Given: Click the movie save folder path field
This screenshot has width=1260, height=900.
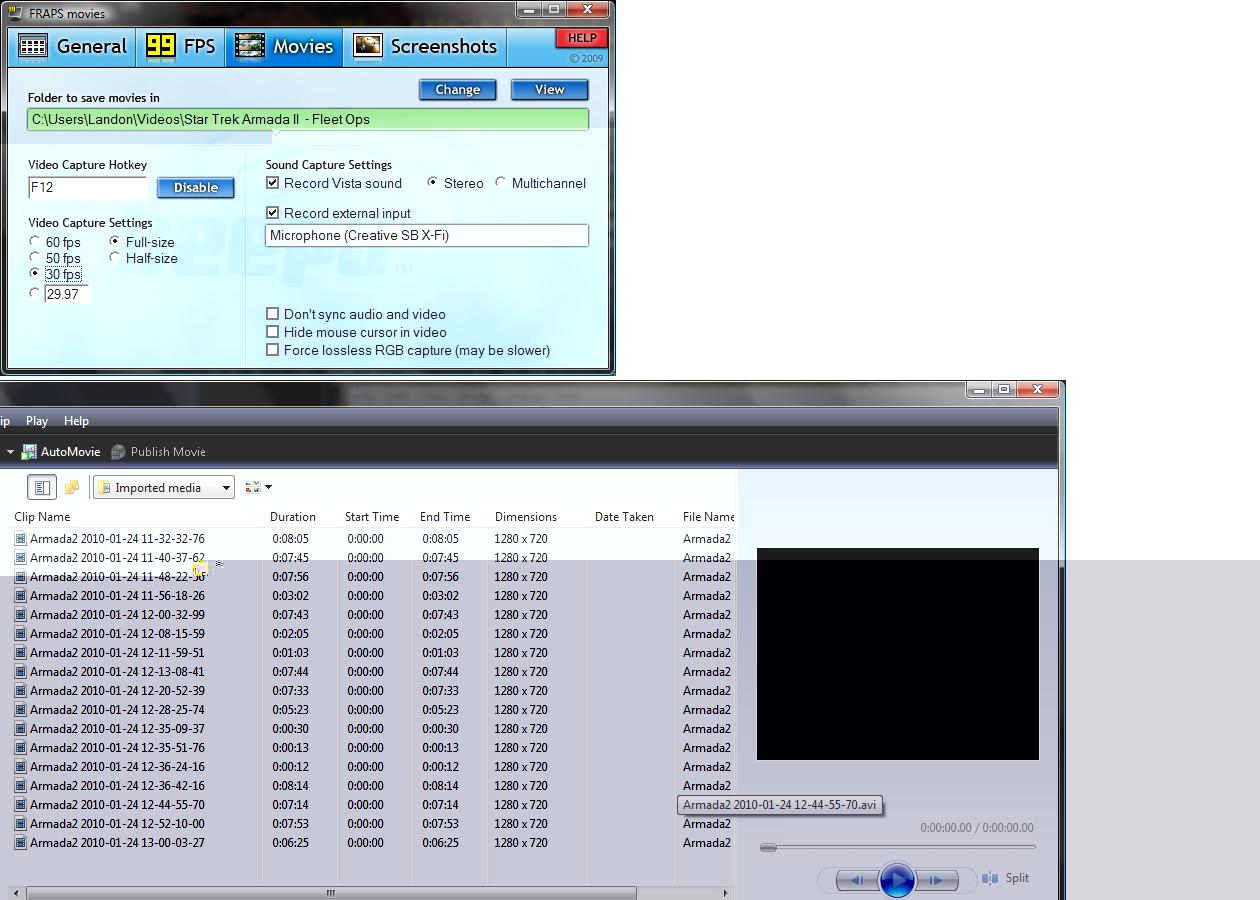Looking at the screenshot, I should pos(308,119).
